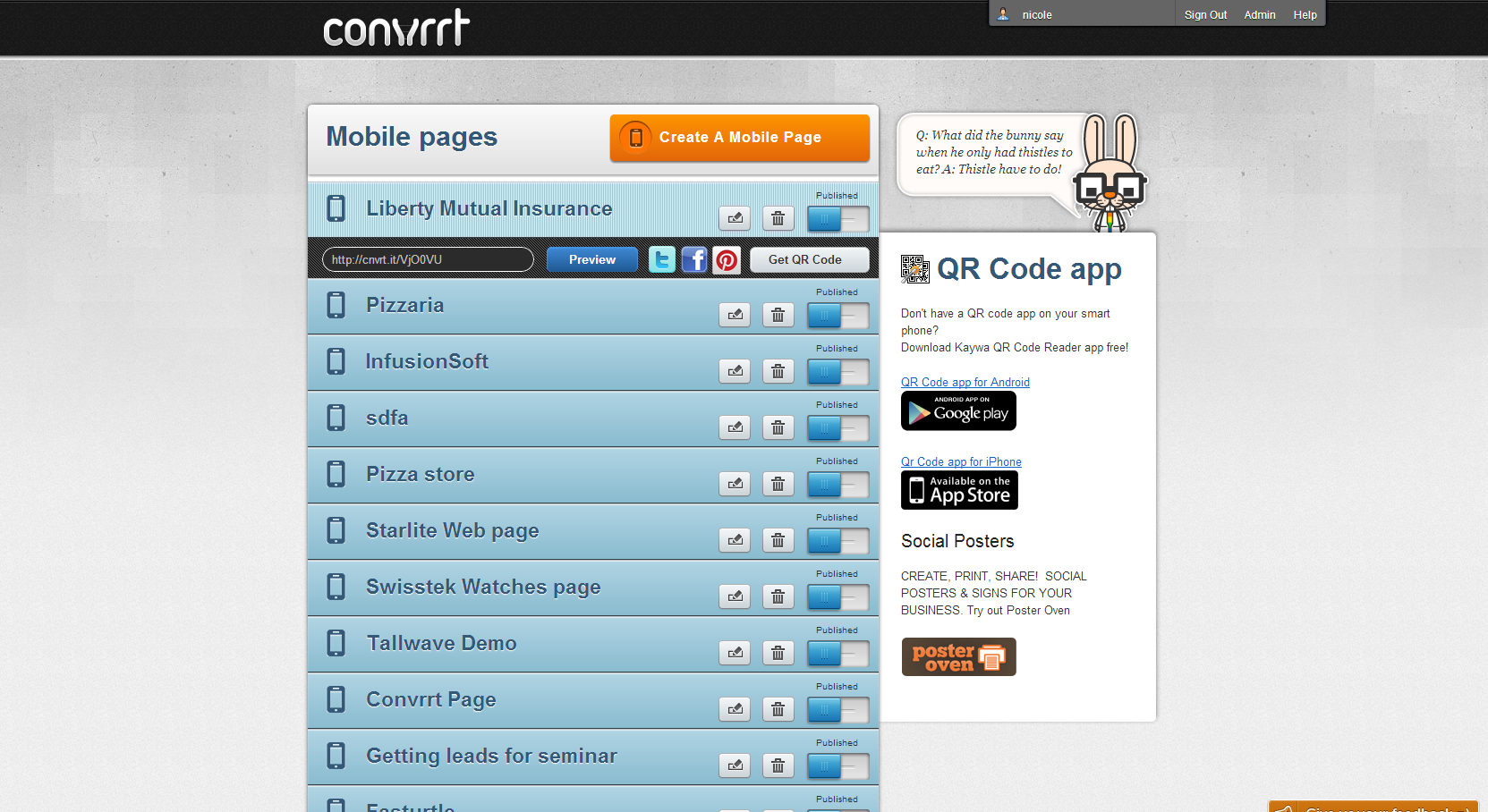Viewport: 1488px width, 812px height.
Task: Go to the Convrrt home logo
Action: (x=396, y=28)
